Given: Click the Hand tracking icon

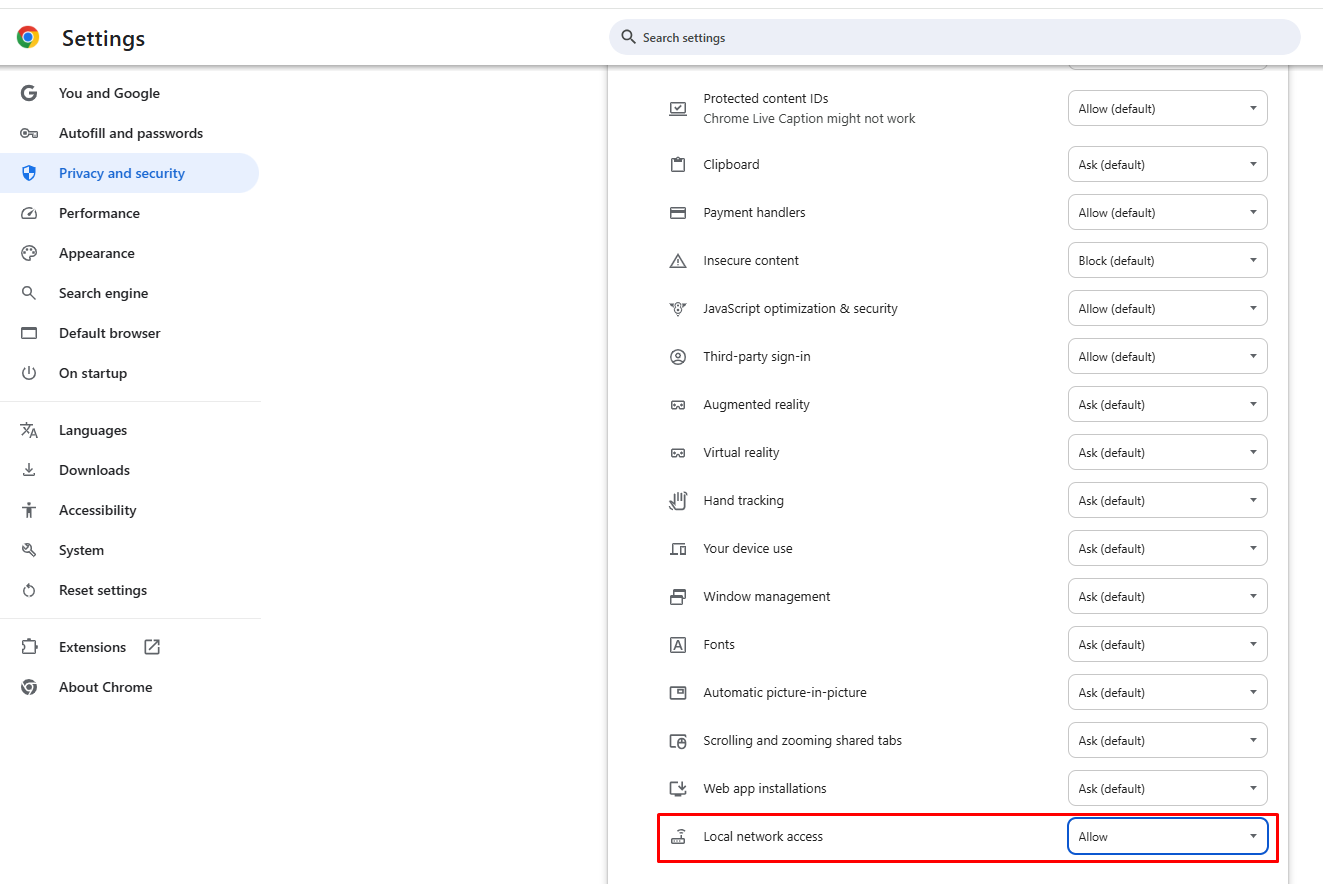Looking at the screenshot, I should pos(678,501).
